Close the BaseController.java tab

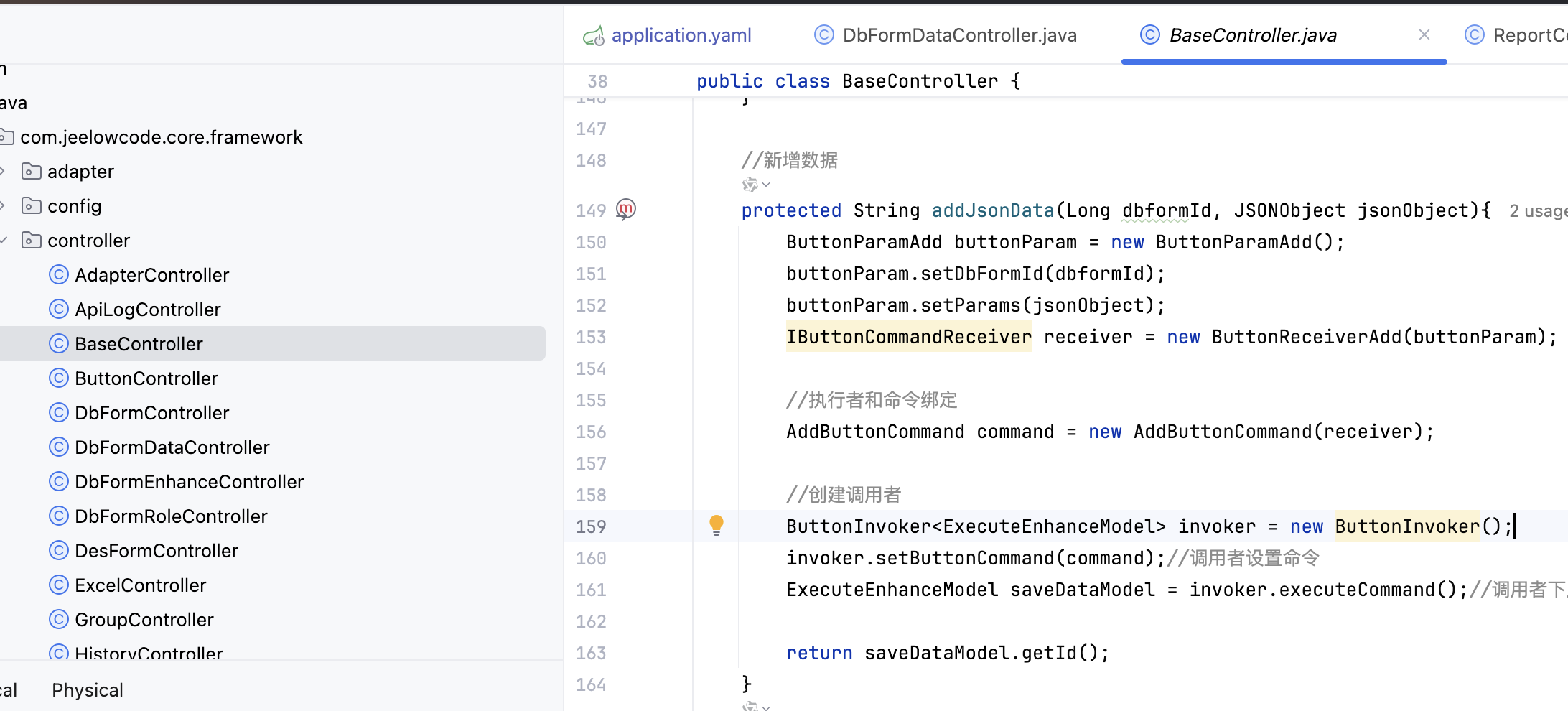tap(1424, 34)
